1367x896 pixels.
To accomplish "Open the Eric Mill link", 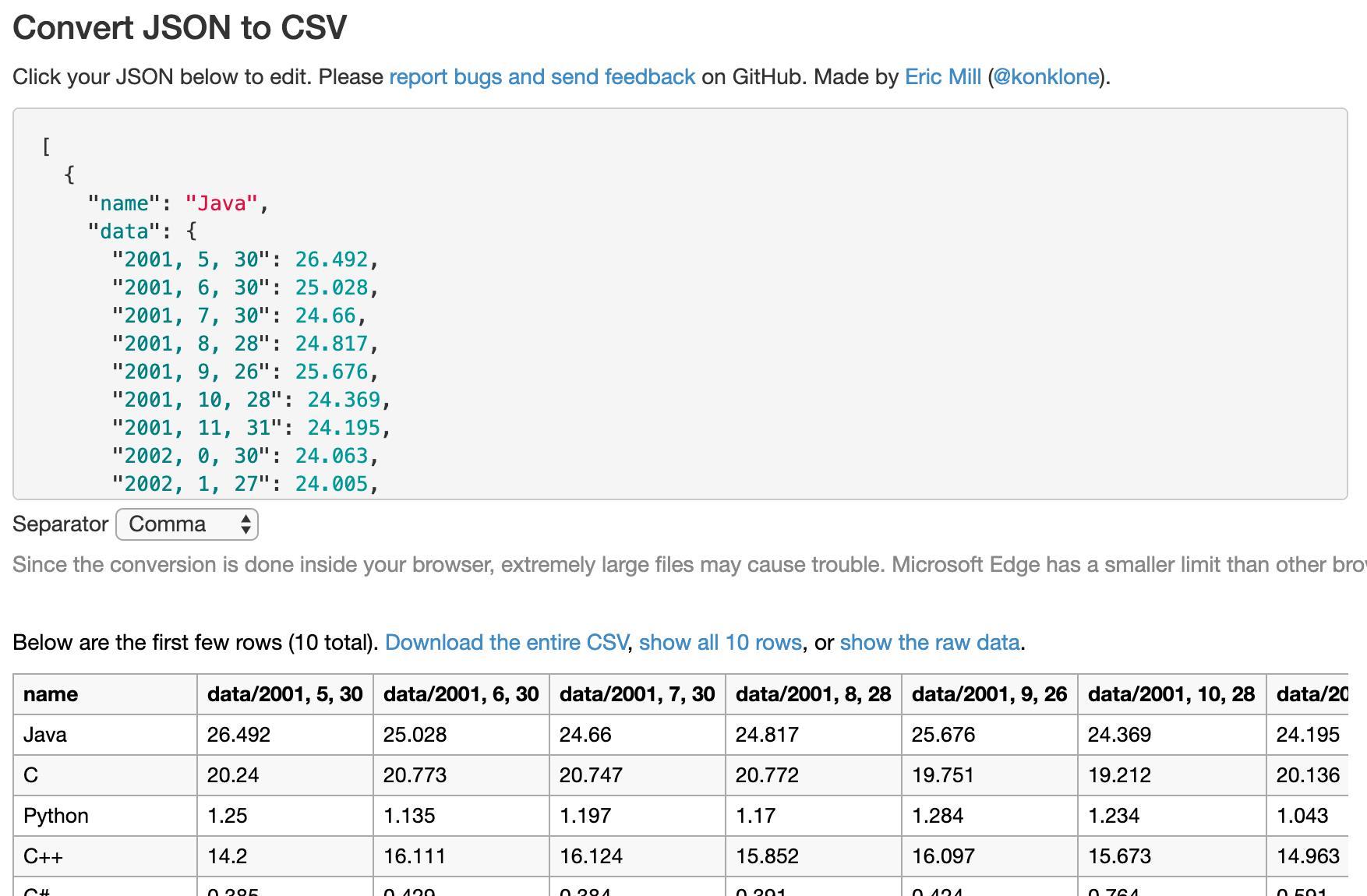I will (942, 77).
